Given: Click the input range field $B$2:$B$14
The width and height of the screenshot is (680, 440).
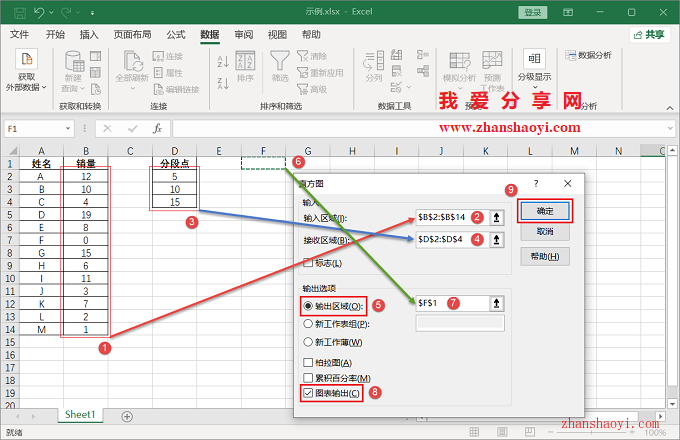Looking at the screenshot, I should tap(452, 217).
